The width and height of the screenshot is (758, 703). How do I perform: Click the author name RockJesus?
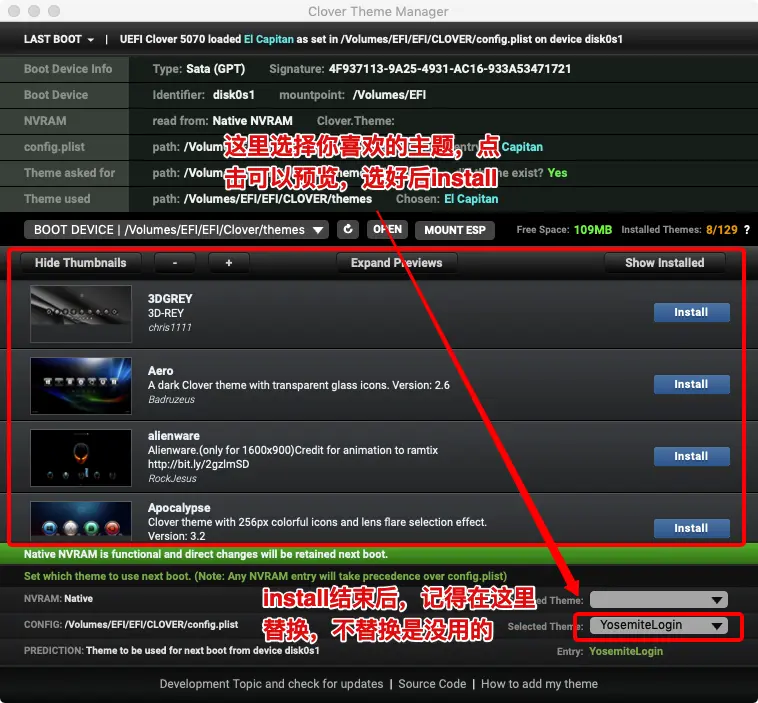[173, 479]
